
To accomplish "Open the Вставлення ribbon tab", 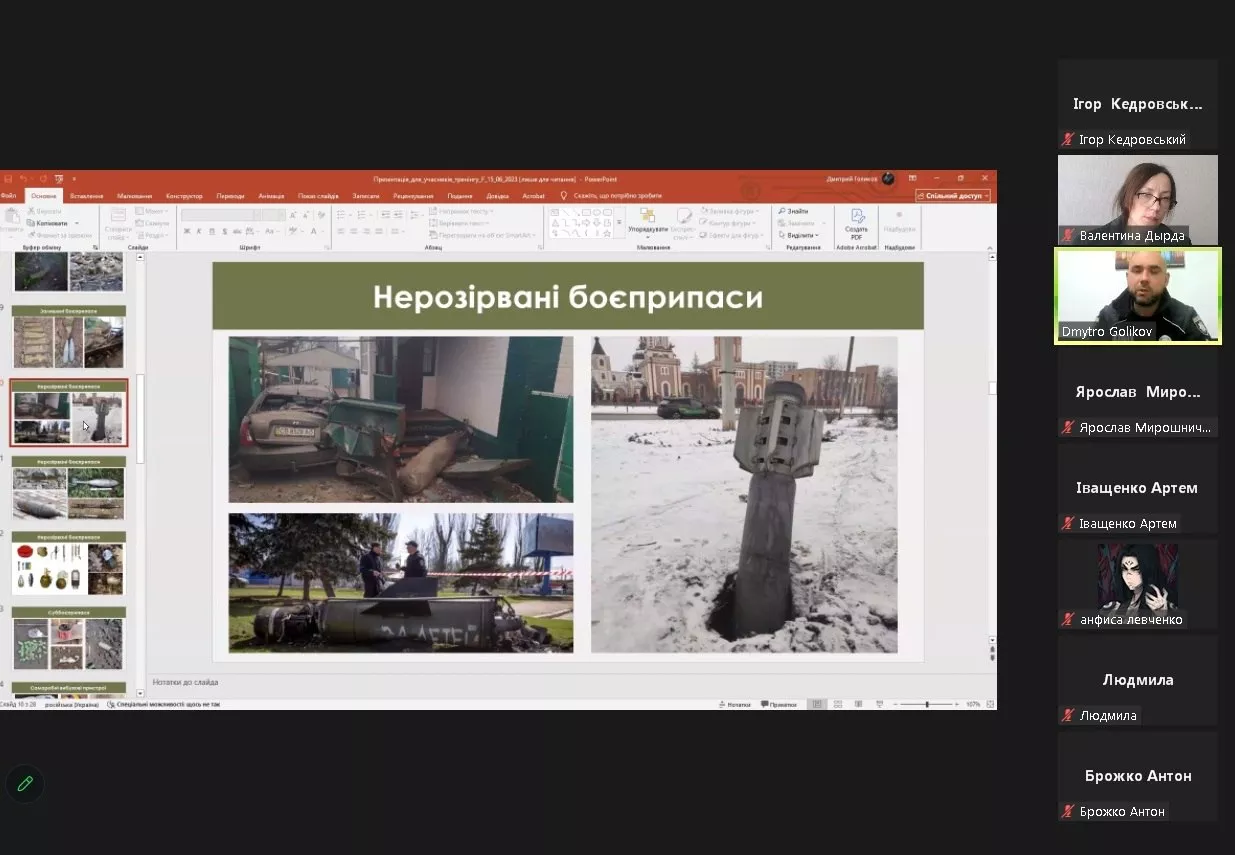I will 87,196.
